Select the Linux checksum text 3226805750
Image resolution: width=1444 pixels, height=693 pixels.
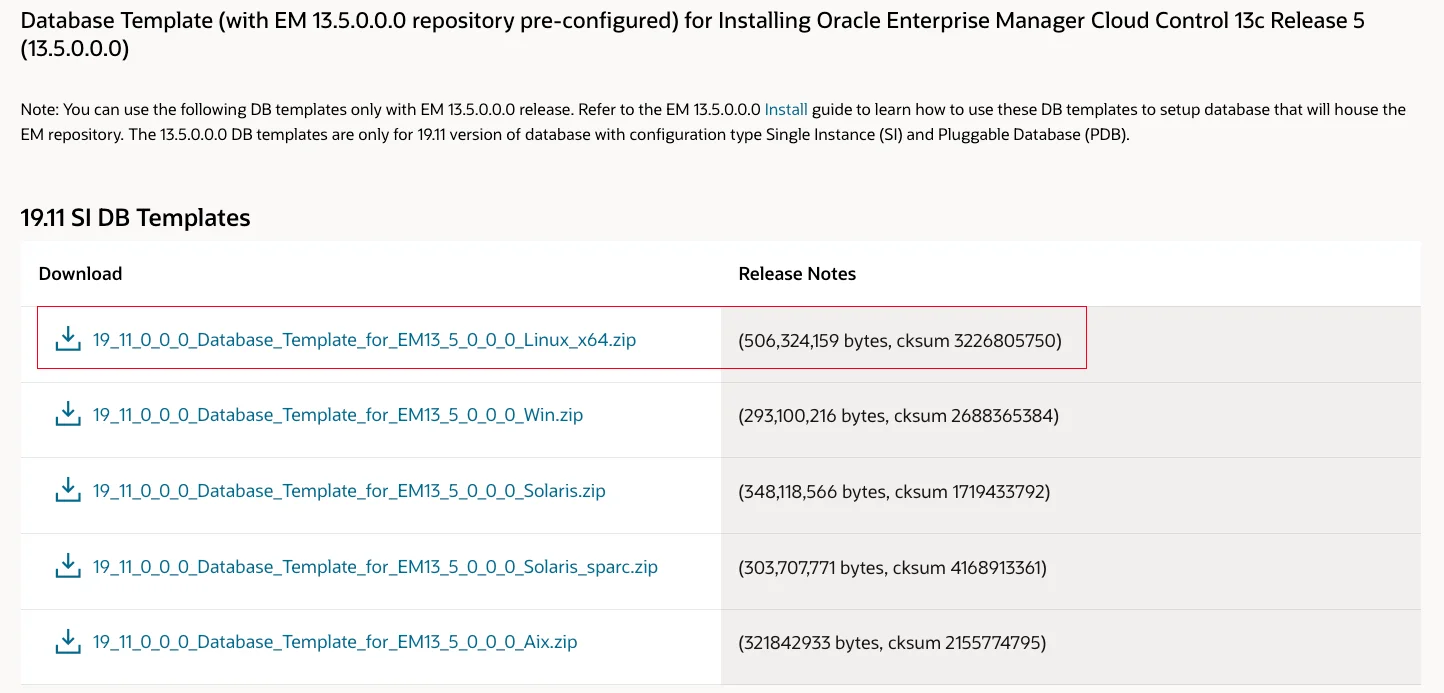pyautogui.click(x=1007, y=341)
